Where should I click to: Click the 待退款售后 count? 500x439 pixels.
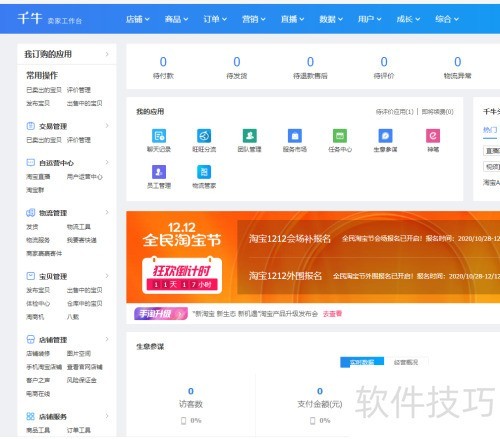[x=310, y=62]
